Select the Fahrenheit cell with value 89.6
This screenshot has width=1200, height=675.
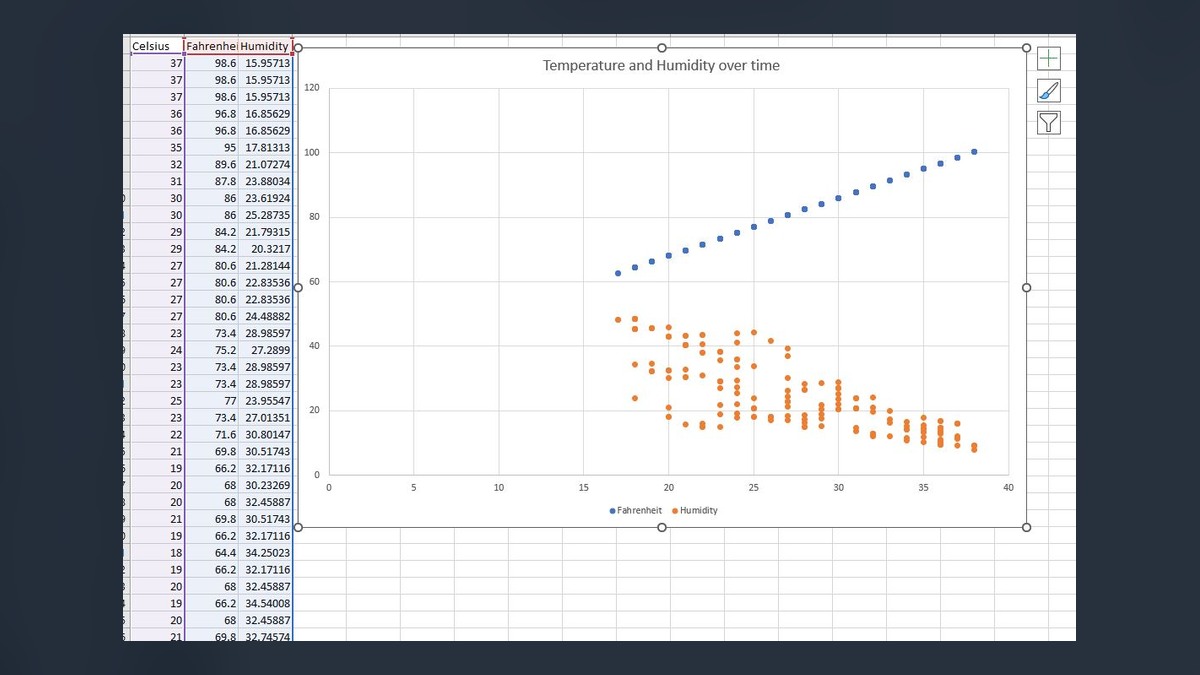[x=211, y=164]
